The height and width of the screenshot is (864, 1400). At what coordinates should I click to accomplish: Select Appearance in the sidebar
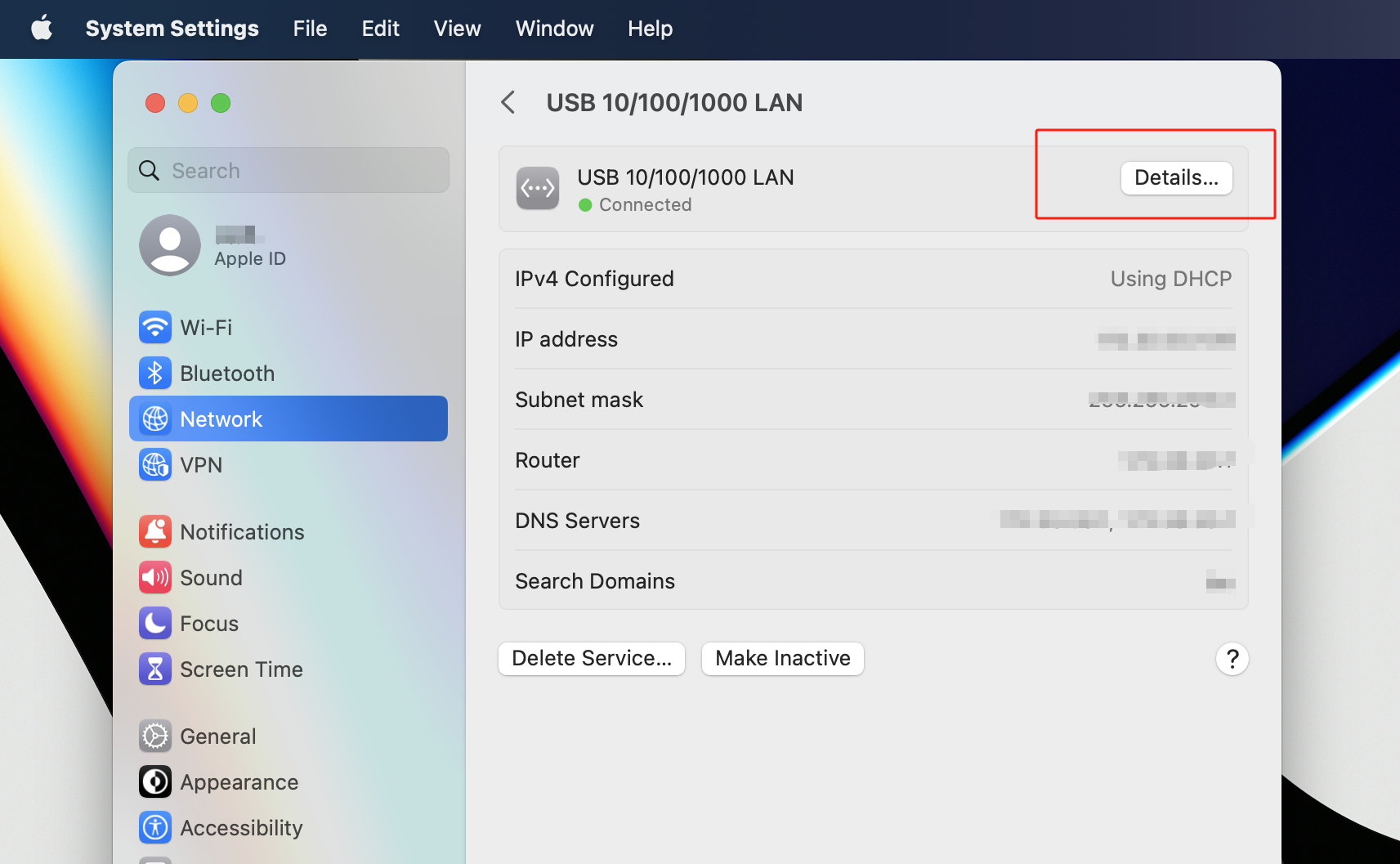288,782
